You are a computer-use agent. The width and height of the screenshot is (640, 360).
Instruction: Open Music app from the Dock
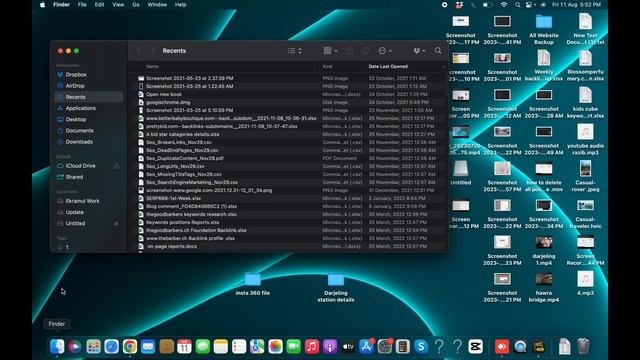tap(312, 347)
